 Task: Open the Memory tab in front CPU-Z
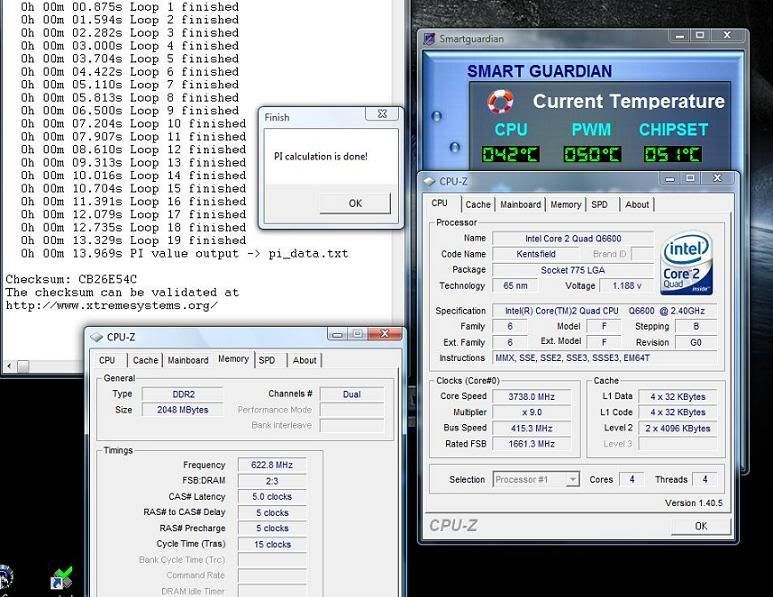(565, 205)
